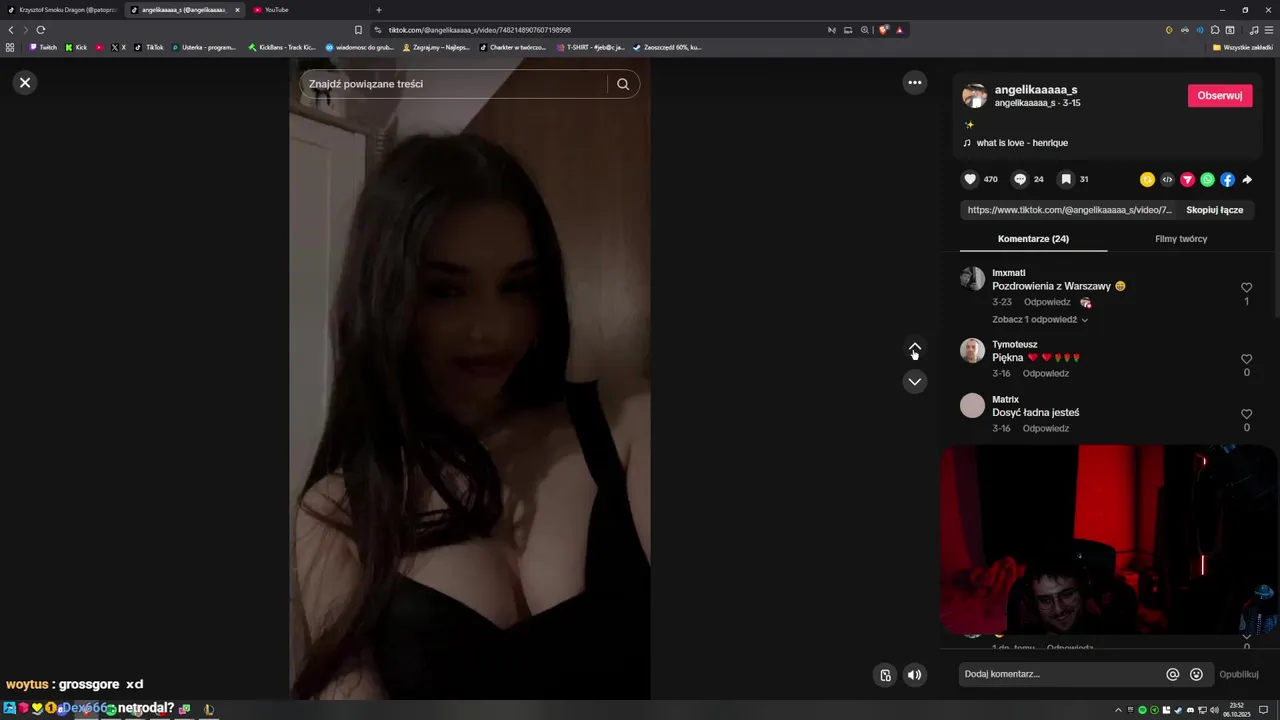Save the video with the bookmark icon
Viewport: 1280px width, 720px height.
(x=1066, y=179)
